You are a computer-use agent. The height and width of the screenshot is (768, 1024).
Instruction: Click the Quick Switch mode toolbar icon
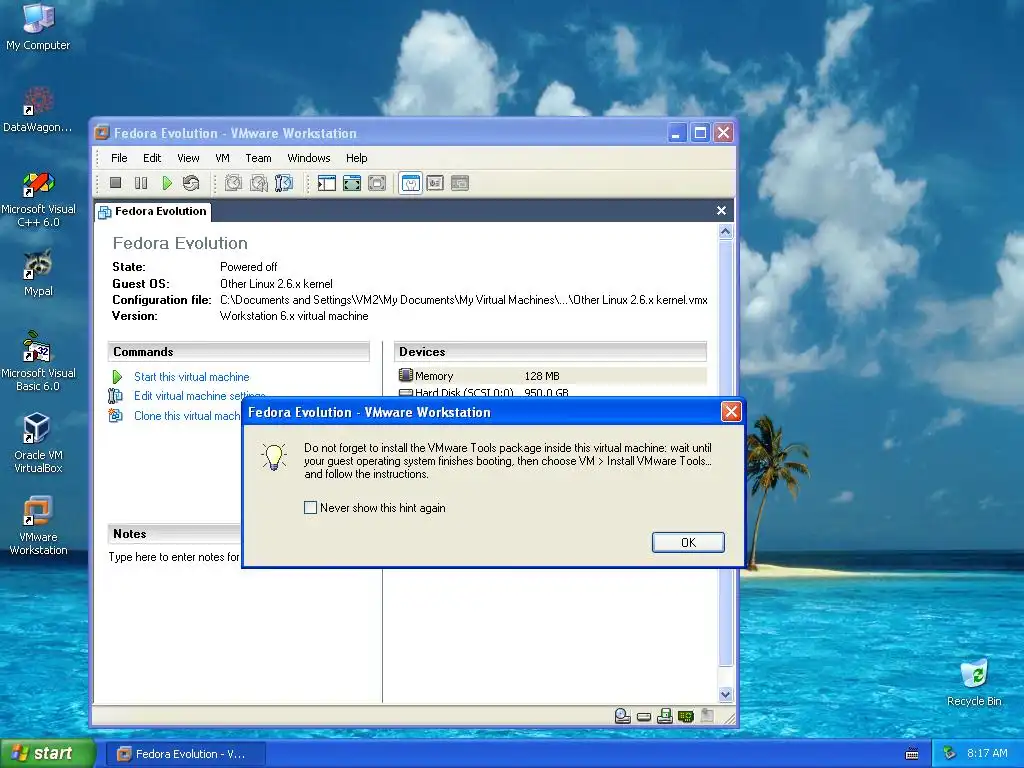coord(377,184)
